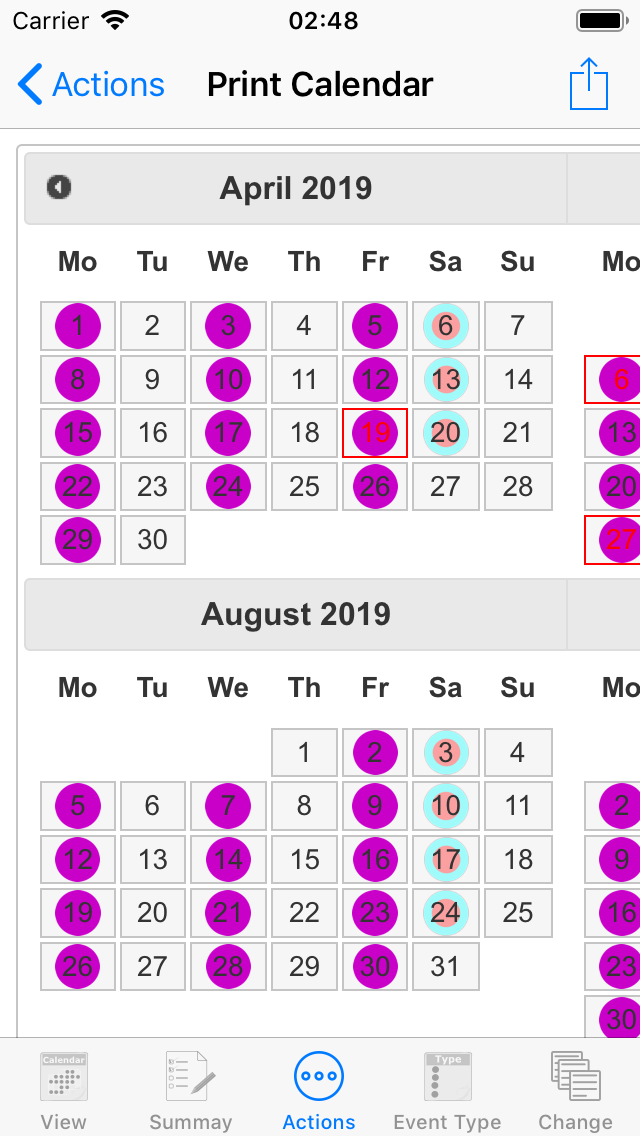Viewport: 640px width, 1136px height.
Task: Tap August 24 cyan-ringed date
Action: (446, 913)
